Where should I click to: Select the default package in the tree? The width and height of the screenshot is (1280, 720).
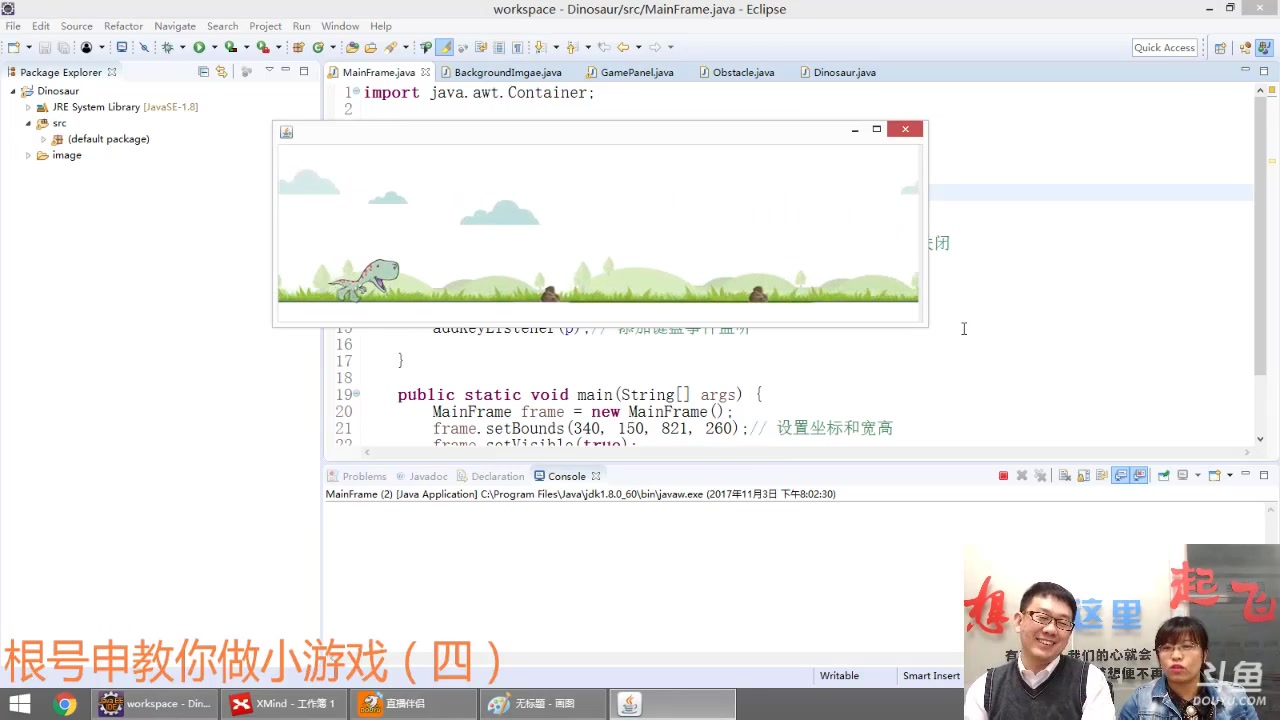pos(108,139)
